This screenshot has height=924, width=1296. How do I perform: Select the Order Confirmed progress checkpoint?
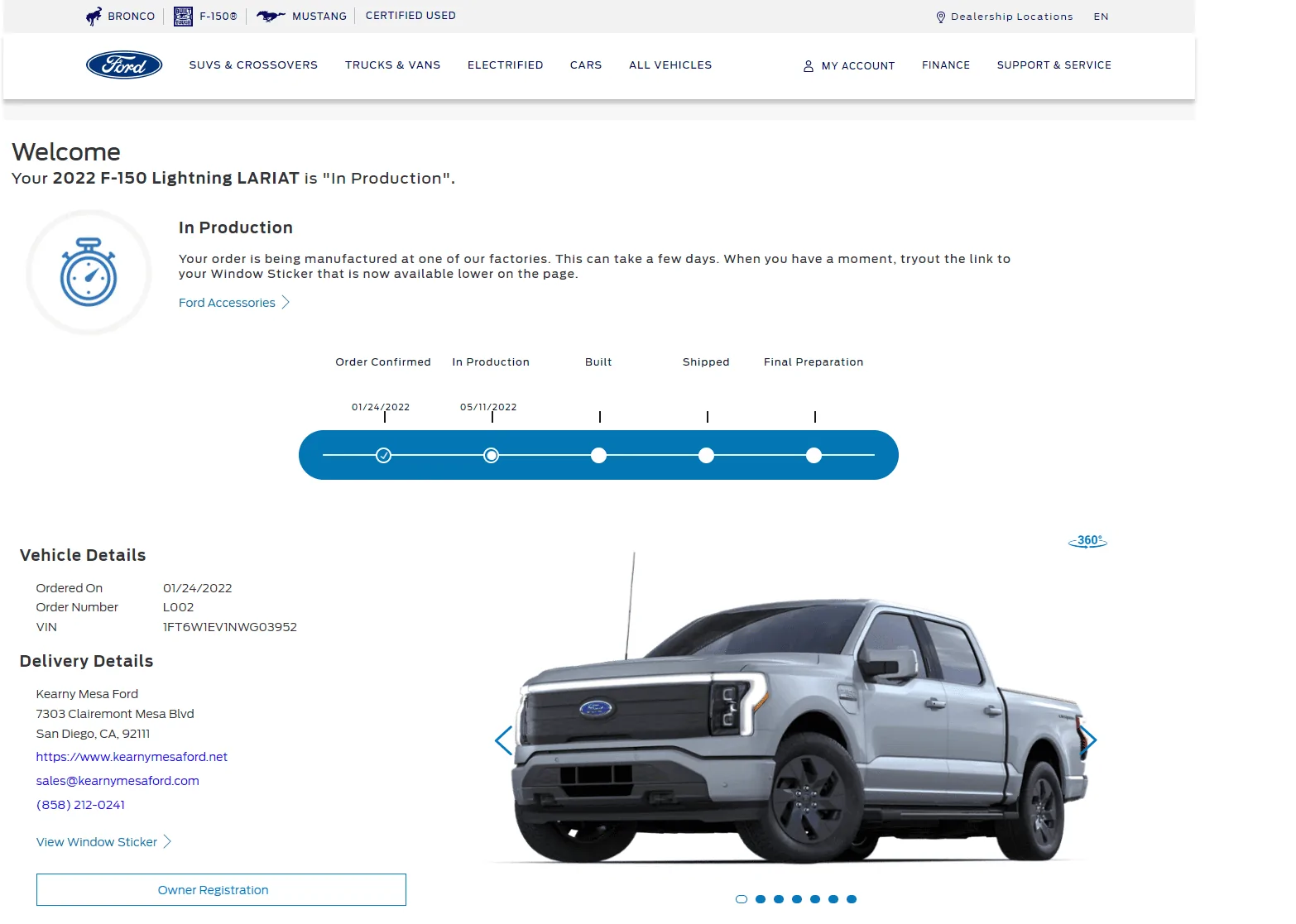(x=382, y=455)
